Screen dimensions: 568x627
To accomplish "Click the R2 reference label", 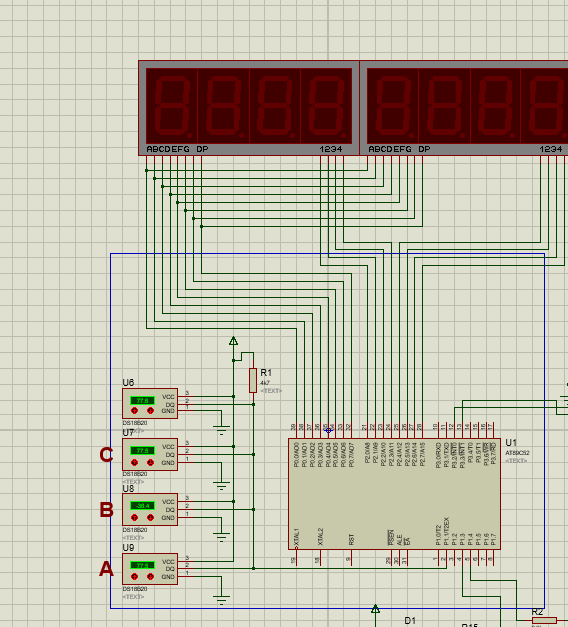I will coord(537,612).
